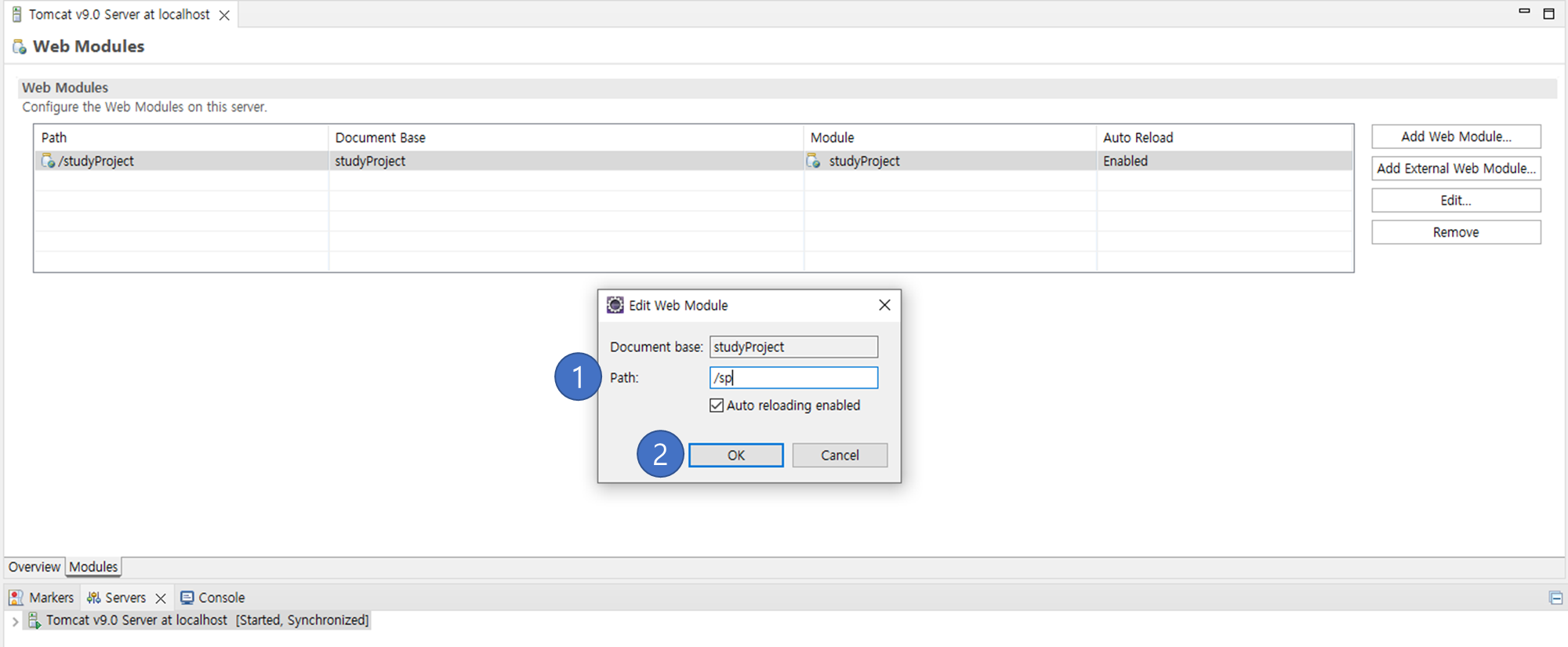Select Tomcat v9.0 Server at localhost row

198,620
